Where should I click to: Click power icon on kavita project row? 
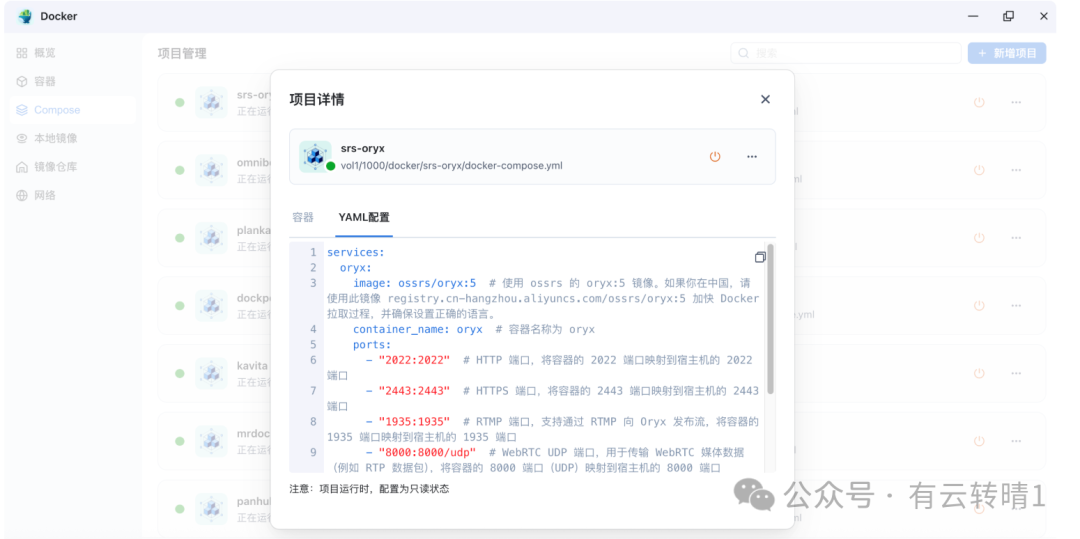click(x=979, y=373)
